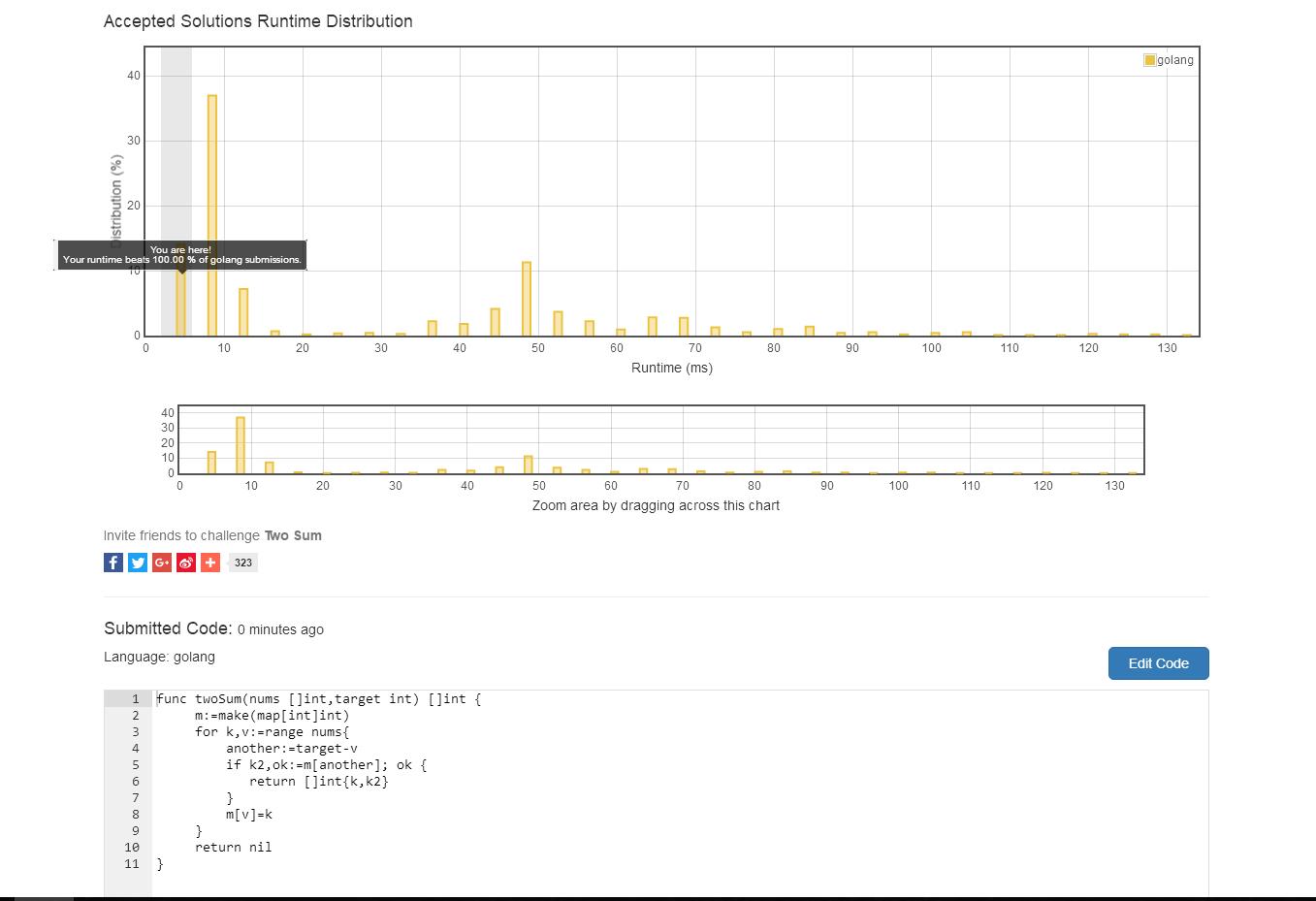The image size is (1316, 901).
Task: Click 'Runtime (ms)' axis label
Action: [672, 368]
